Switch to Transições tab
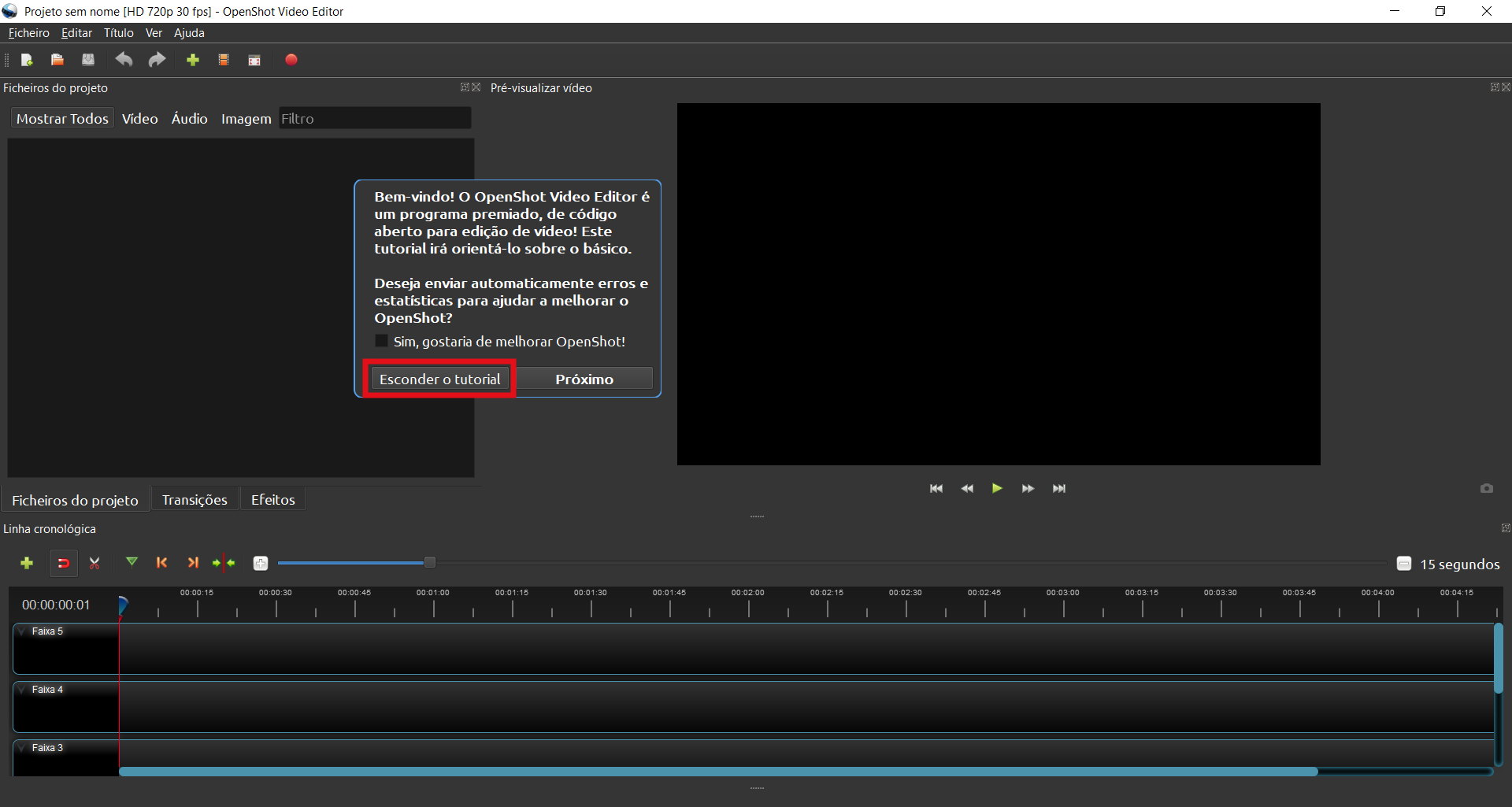The height and width of the screenshot is (807, 1512). 195,500
